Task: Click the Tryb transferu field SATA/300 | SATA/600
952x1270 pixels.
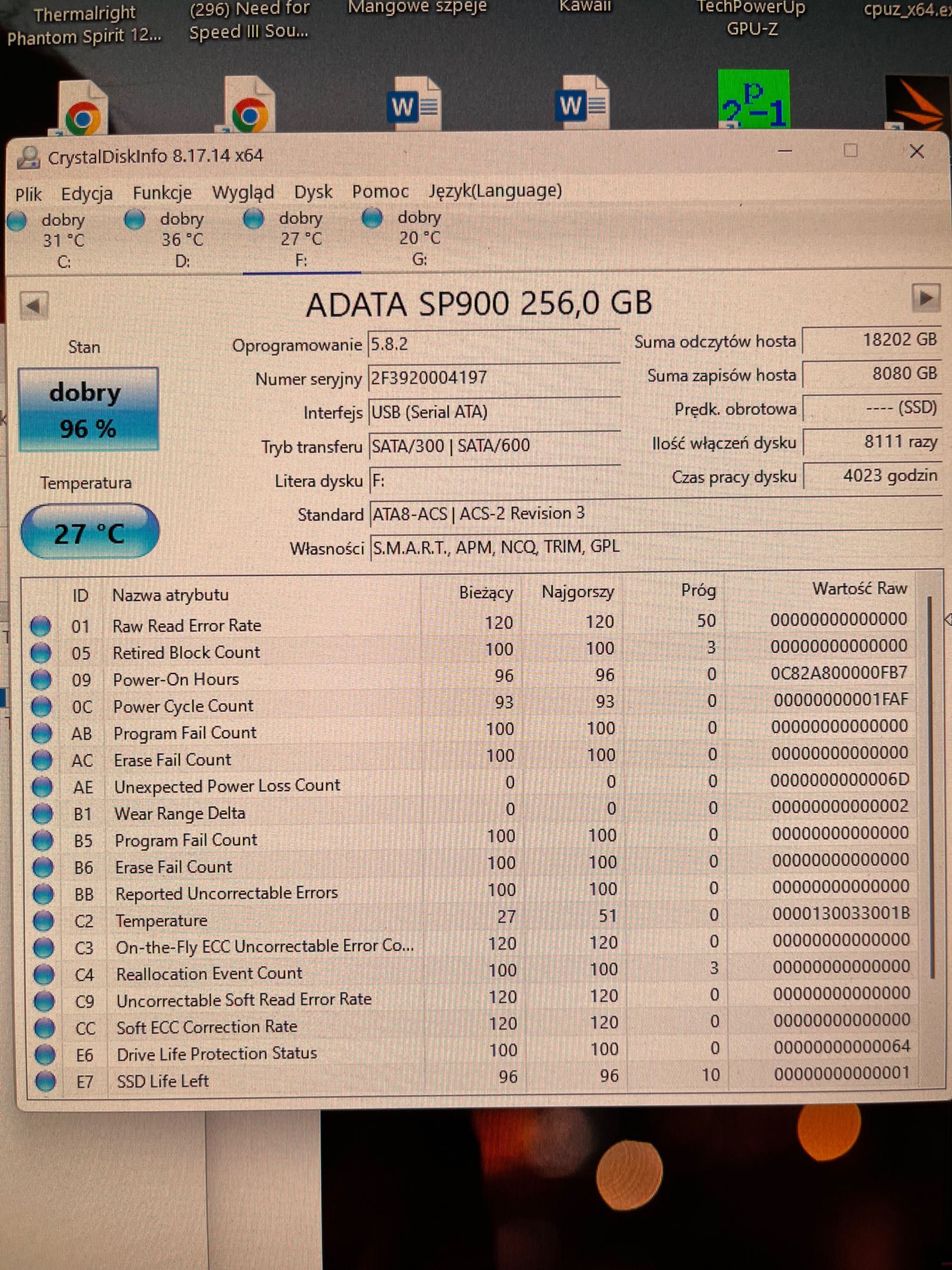Action: click(494, 446)
